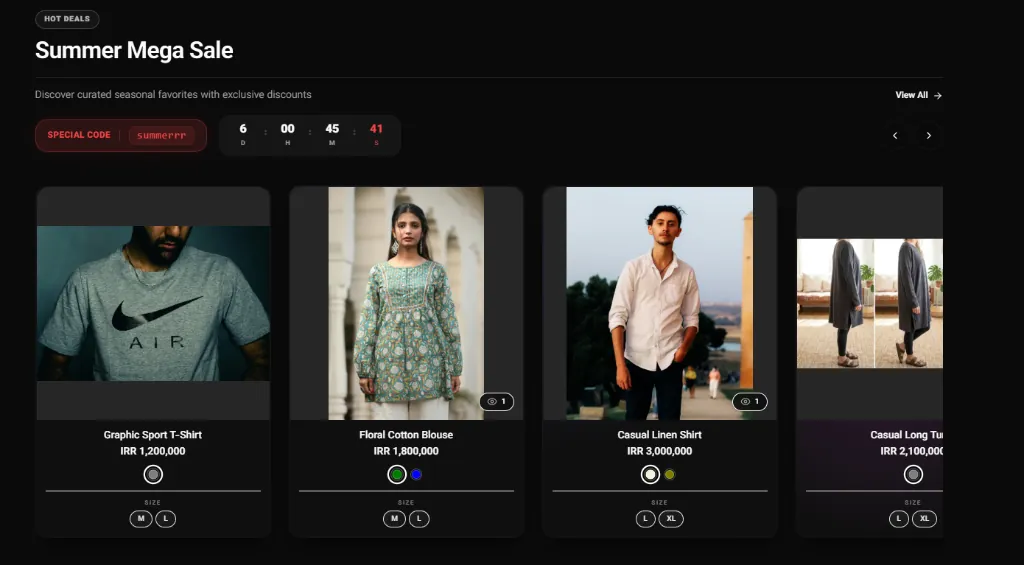Select green color for Floral Cotton Blouse
The height and width of the screenshot is (565, 1024).
(396, 474)
